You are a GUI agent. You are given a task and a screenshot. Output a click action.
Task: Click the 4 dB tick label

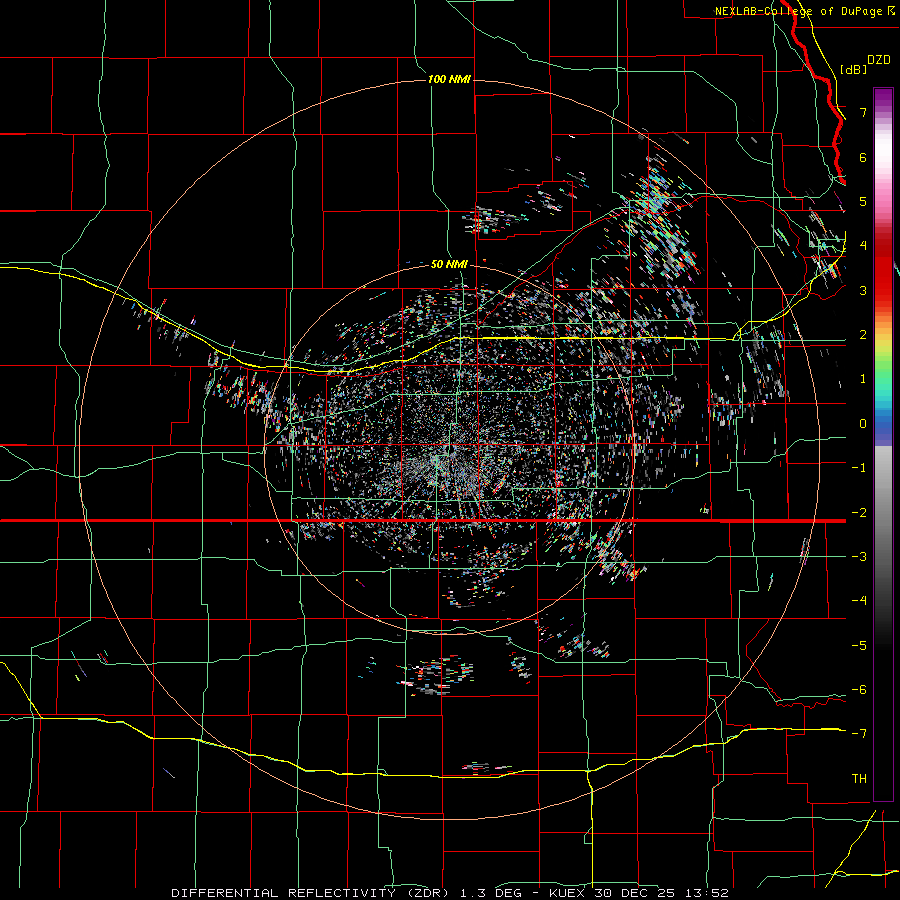point(863,246)
